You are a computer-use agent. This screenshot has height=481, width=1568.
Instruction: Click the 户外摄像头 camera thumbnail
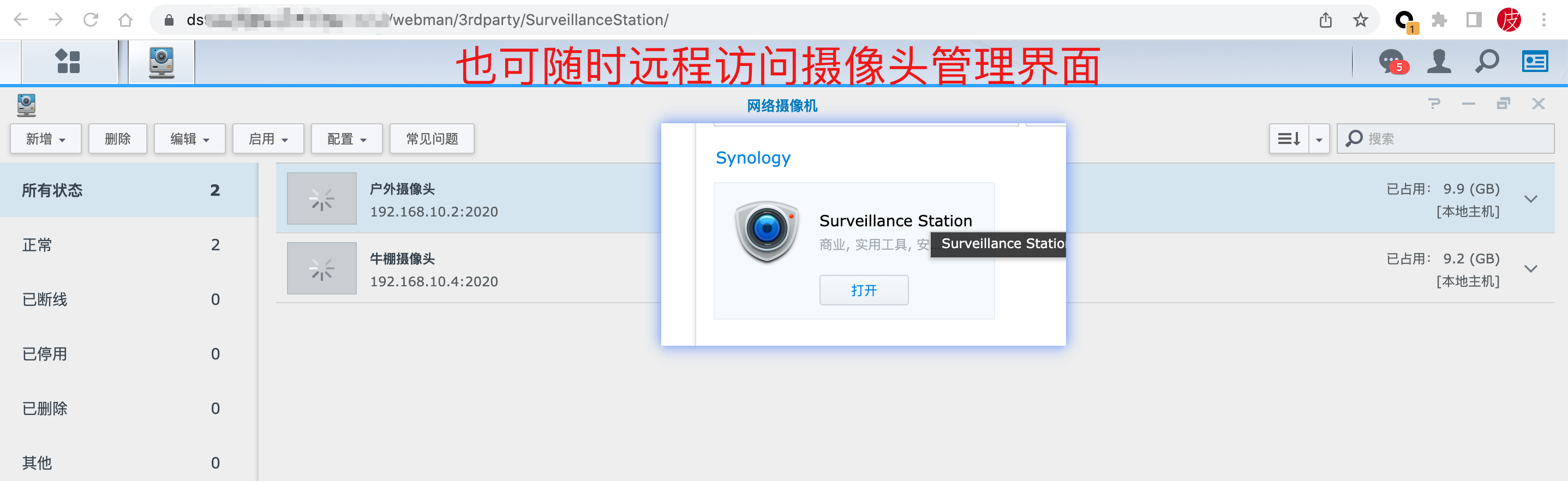[321, 199]
